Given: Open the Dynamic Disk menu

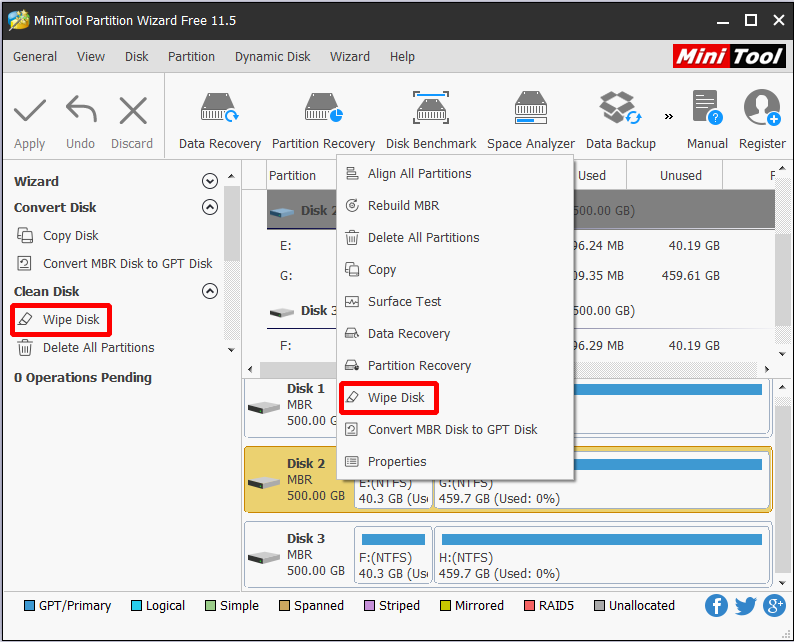Looking at the screenshot, I should pyautogui.click(x=272, y=57).
